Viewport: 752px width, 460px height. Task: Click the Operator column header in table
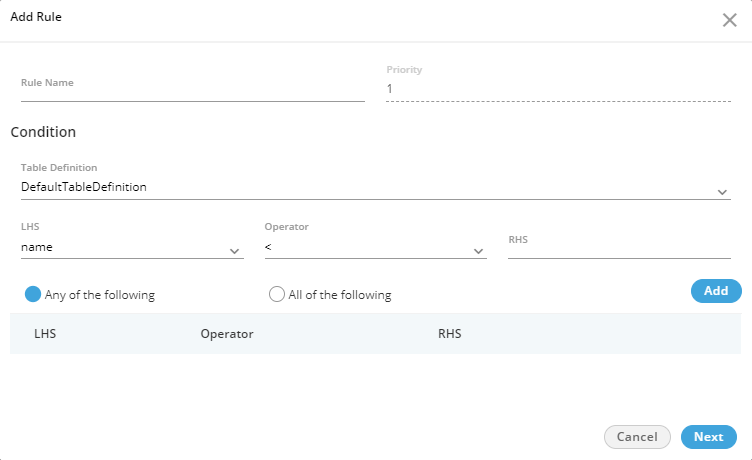226,334
